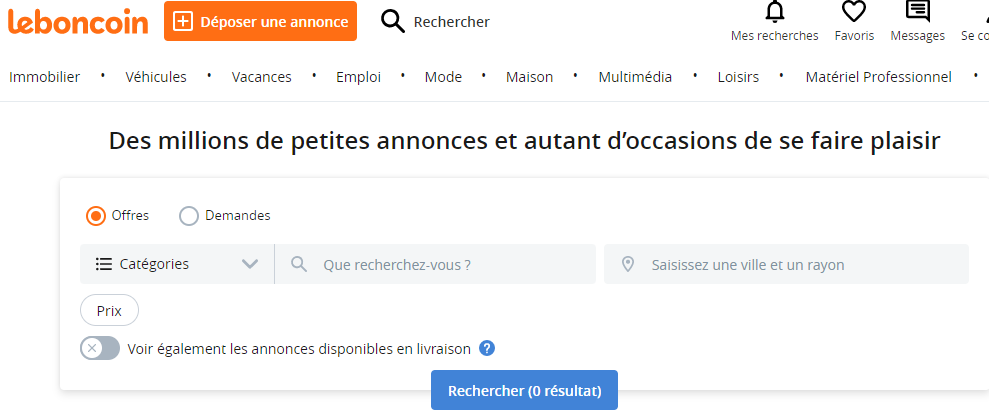Click the plus icon on Déposer une annonce
989x413 pixels.
[x=183, y=21]
